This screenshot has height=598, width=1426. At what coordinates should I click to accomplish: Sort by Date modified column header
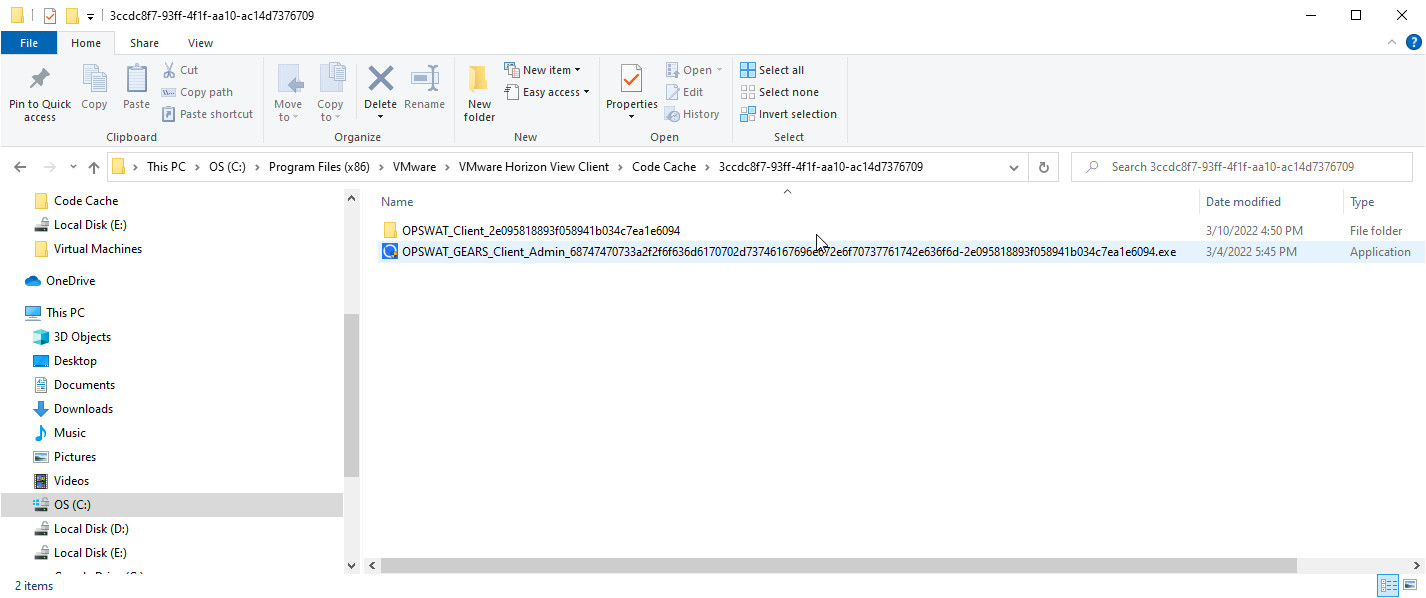(x=1243, y=202)
